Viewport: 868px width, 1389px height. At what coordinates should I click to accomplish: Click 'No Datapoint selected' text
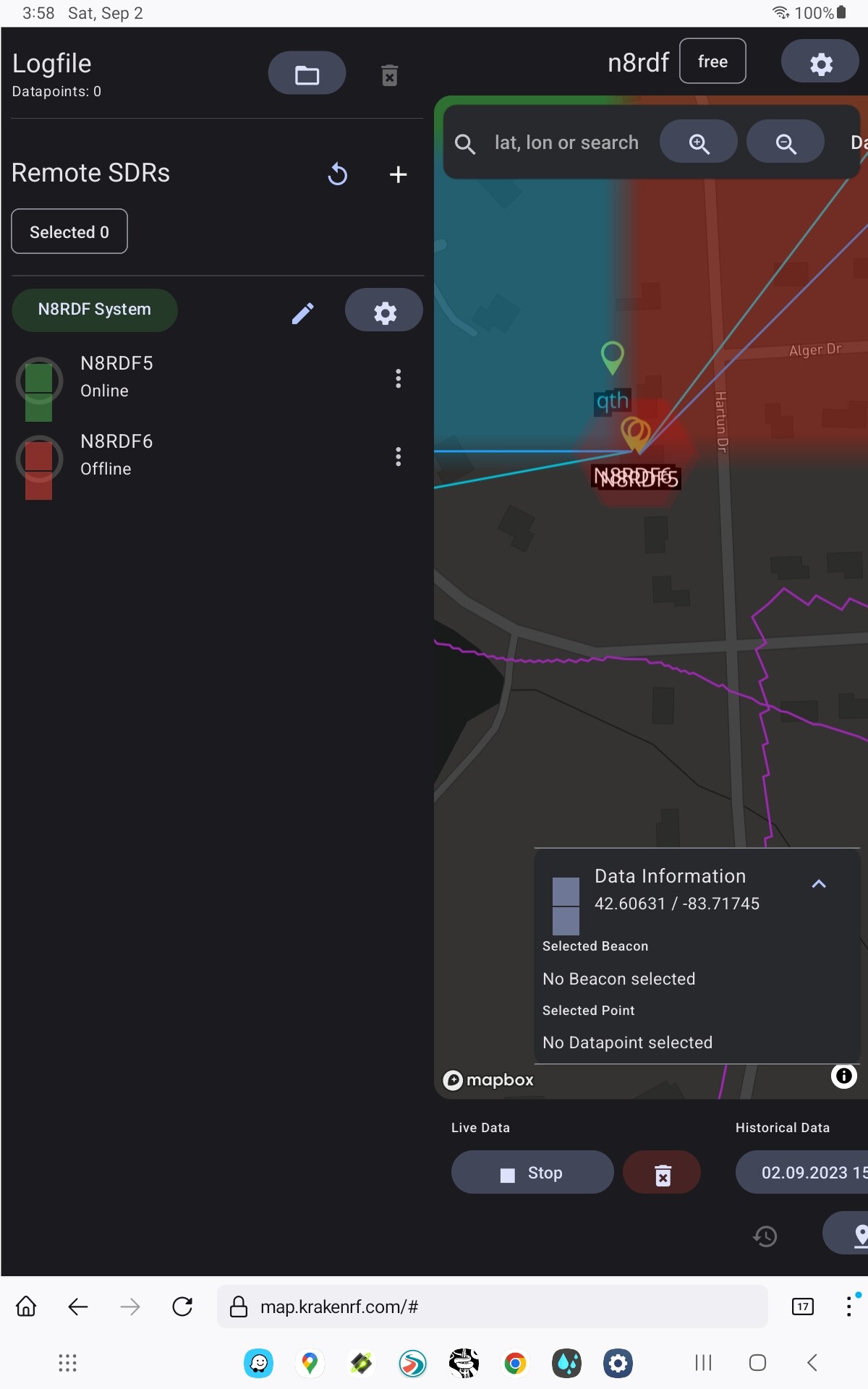627,1042
